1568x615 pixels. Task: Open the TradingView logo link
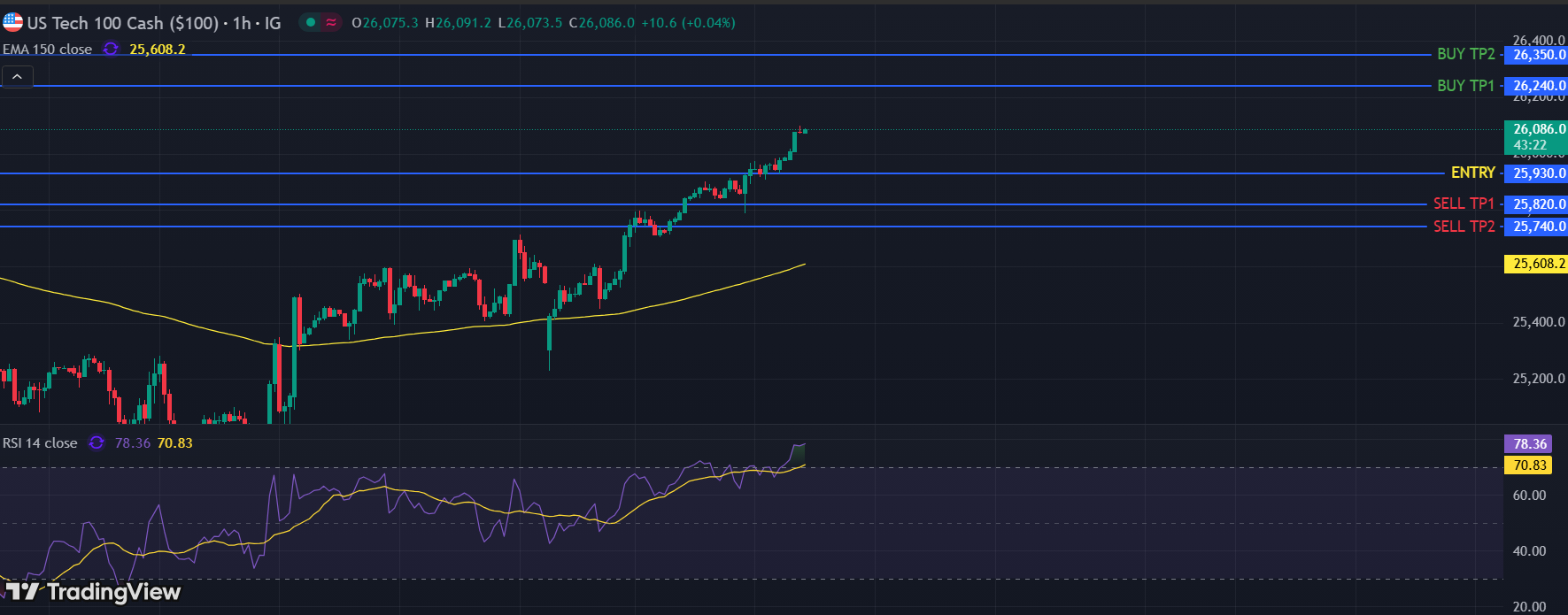pos(94,591)
